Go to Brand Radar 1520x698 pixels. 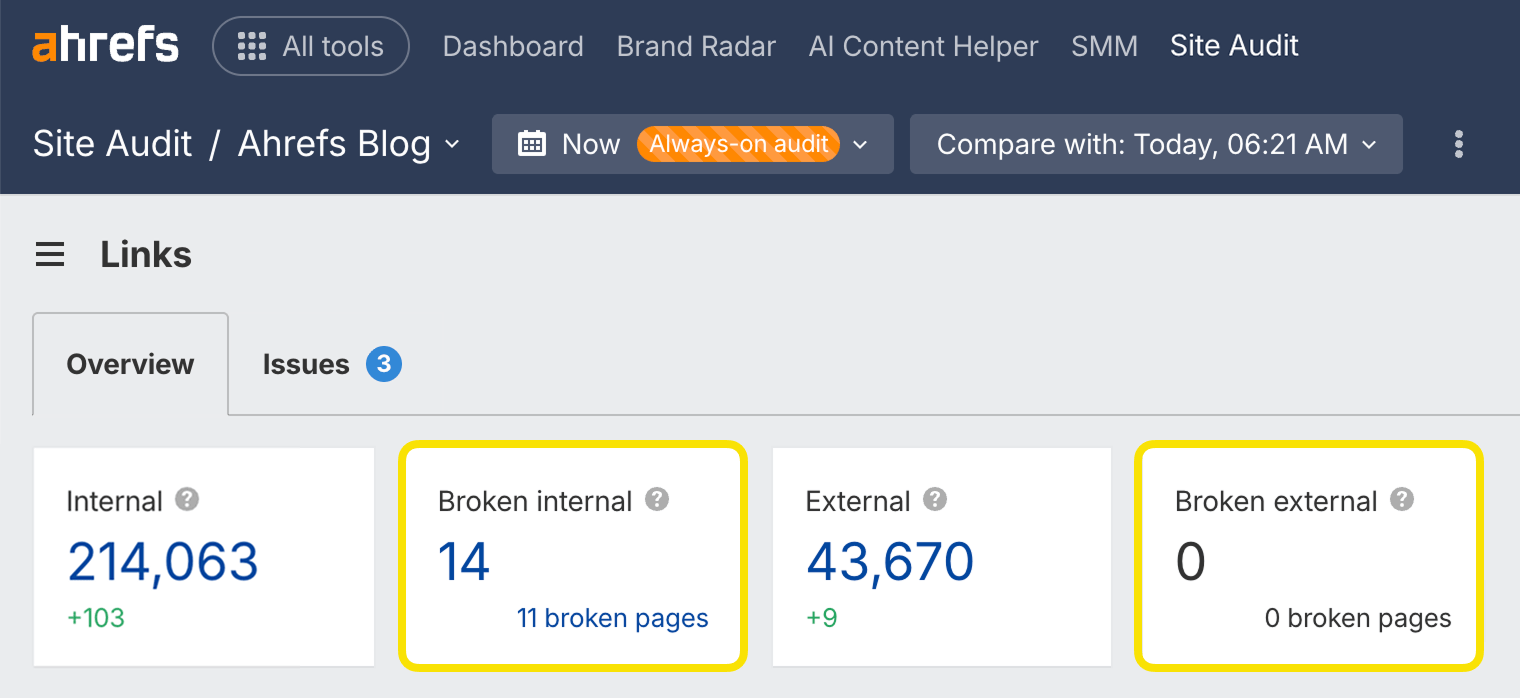(x=696, y=46)
